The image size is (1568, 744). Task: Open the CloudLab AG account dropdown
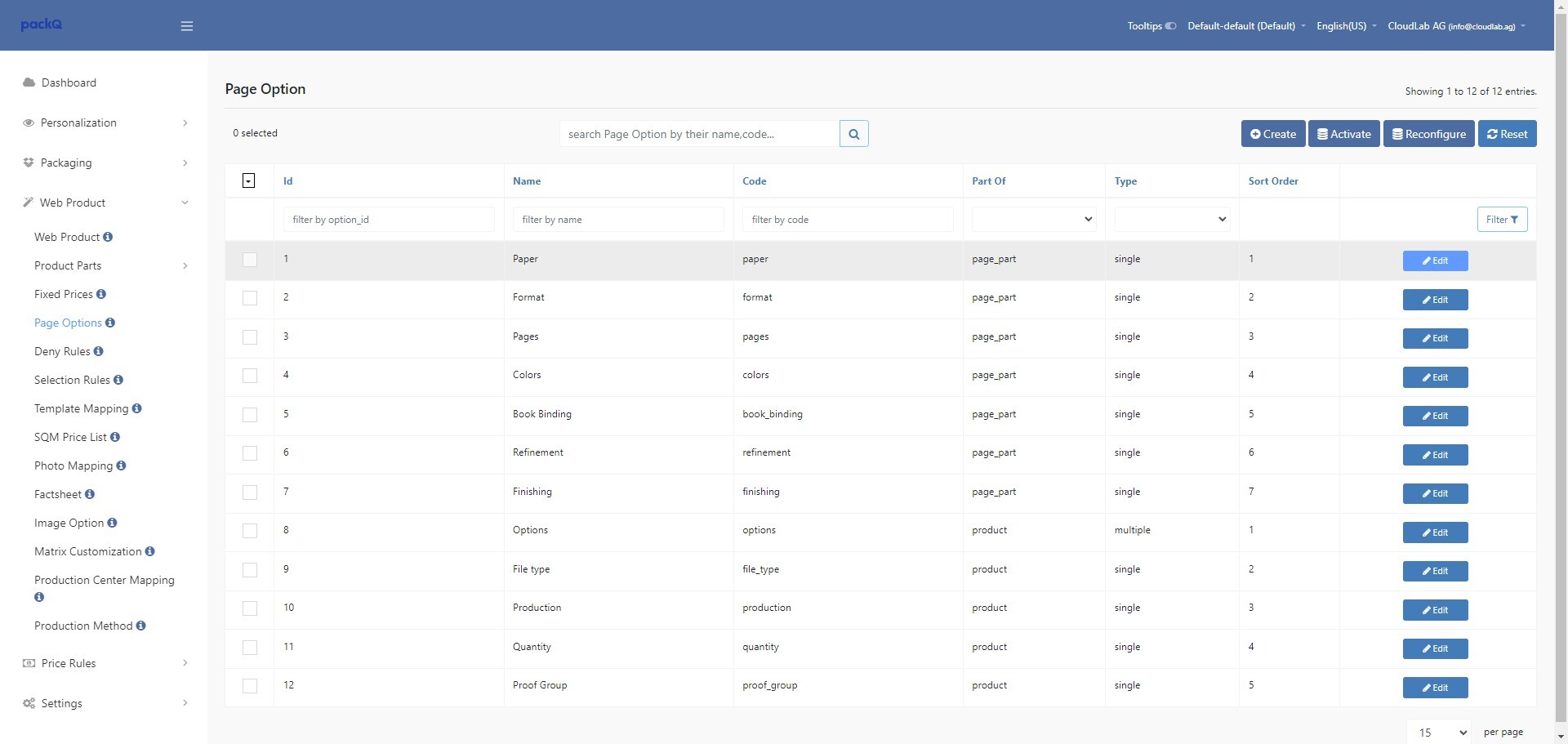pyautogui.click(x=1456, y=26)
